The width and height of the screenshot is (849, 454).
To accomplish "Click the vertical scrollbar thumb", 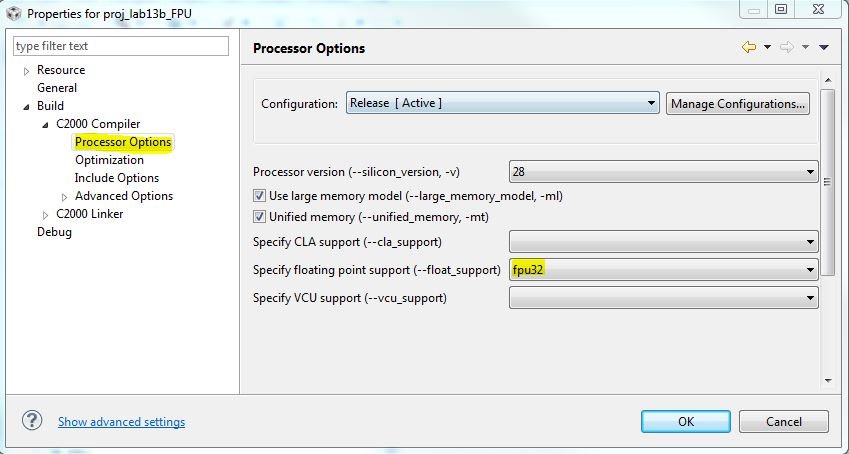I will pos(826,182).
